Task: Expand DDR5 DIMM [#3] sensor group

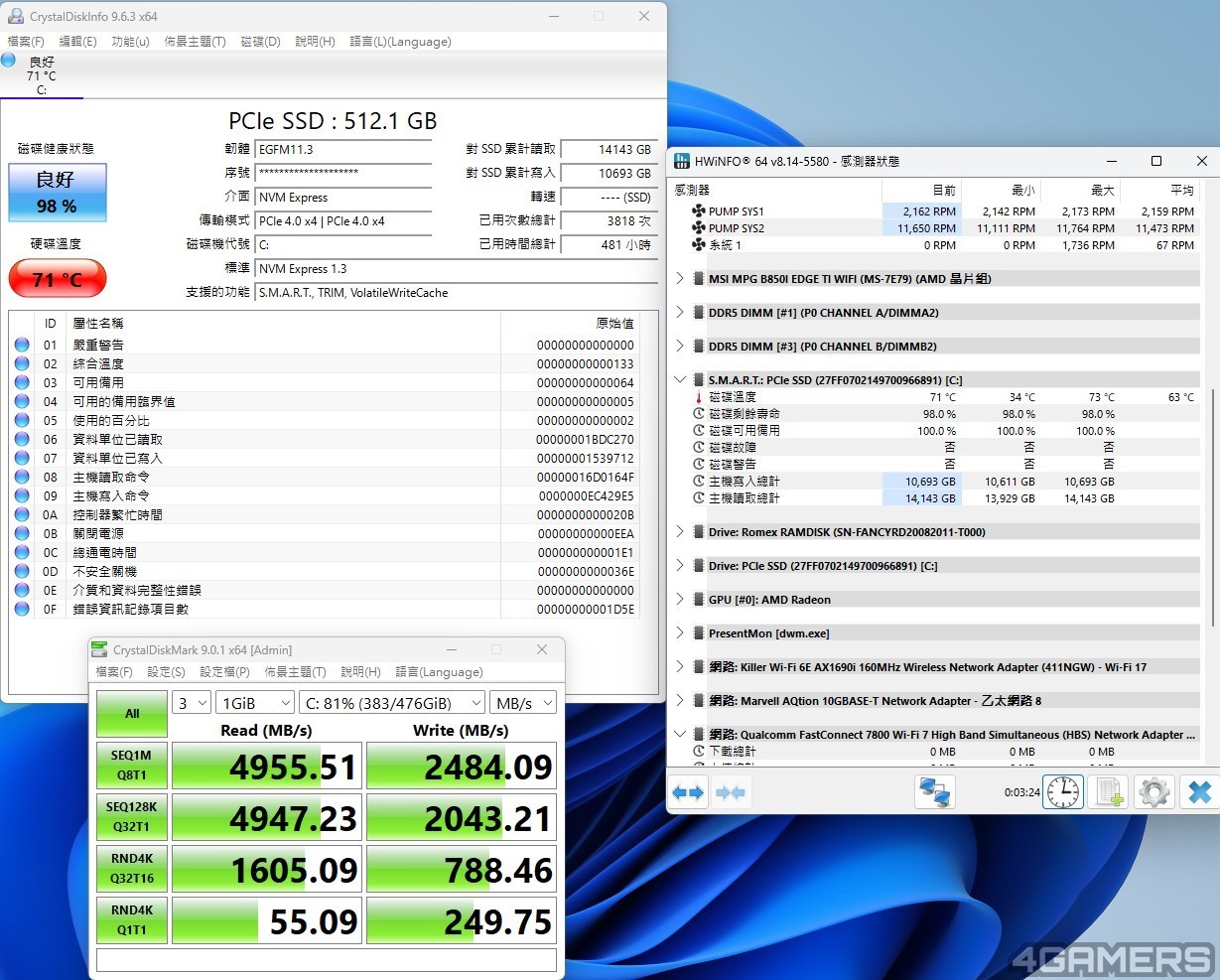Action: (x=680, y=347)
